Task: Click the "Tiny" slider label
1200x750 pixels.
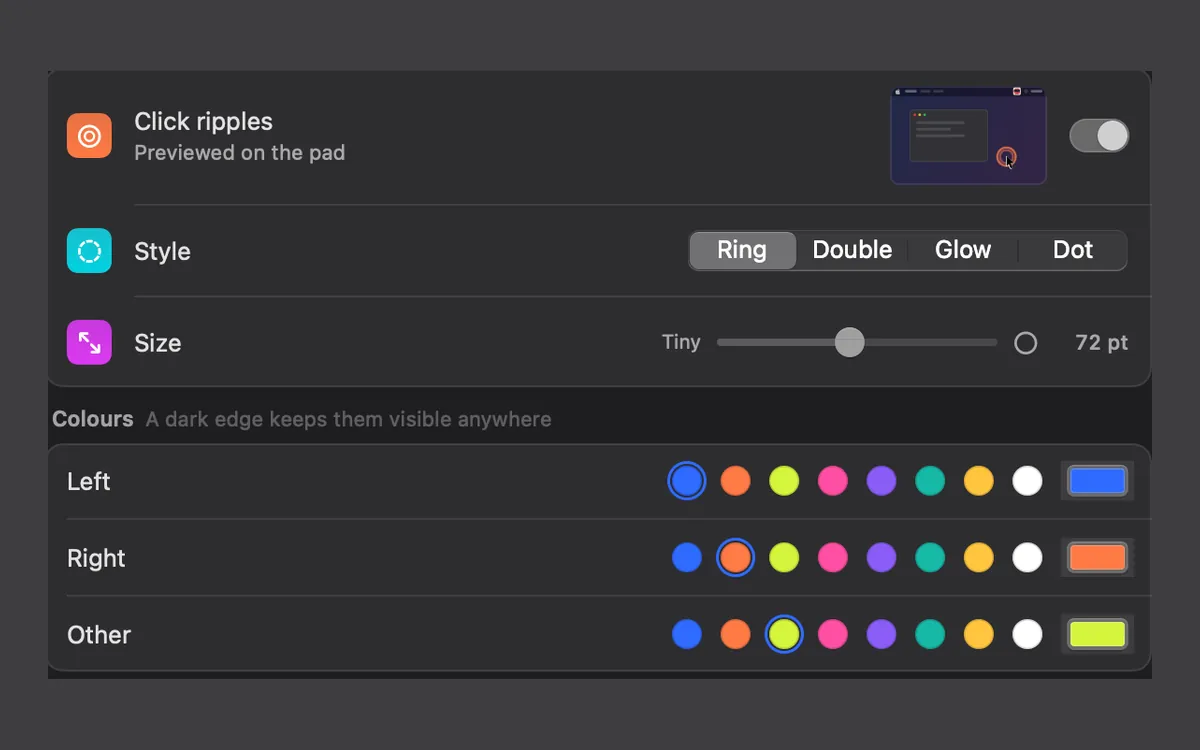Action: 681,342
